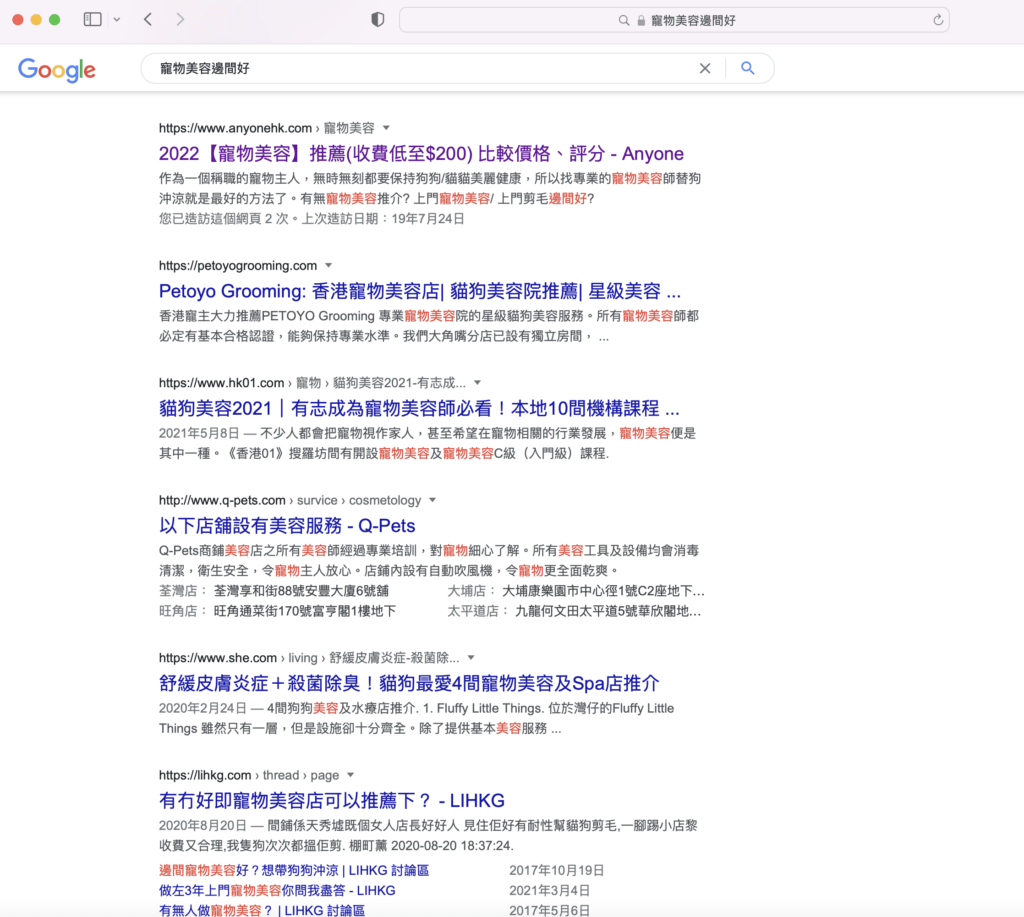
Task: Go back with the Safari back arrow
Action: pyautogui.click(x=148, y=19)
